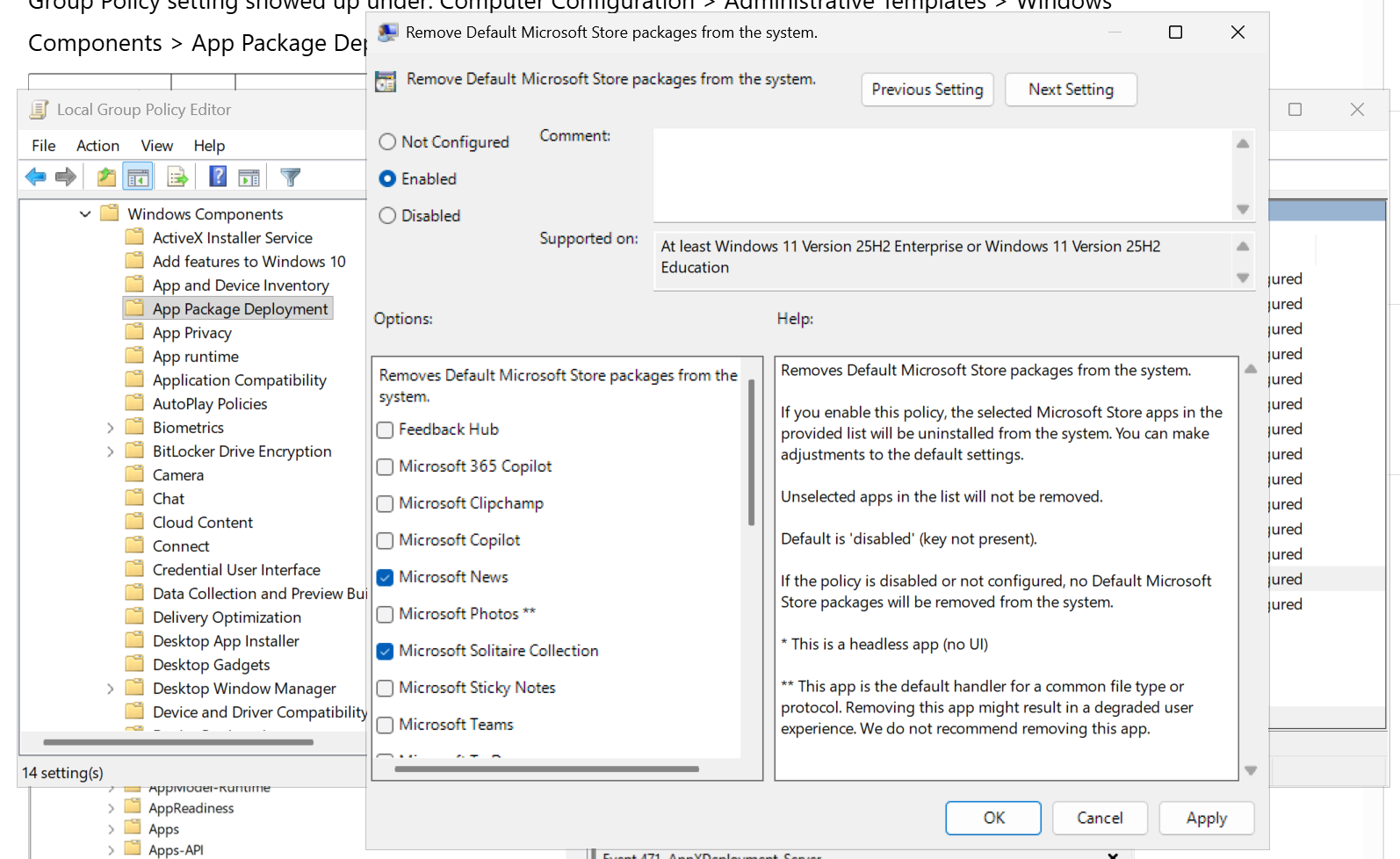1400x859 pixels.
Task: Click the Desktop Gadgets folder icon
Action: point(134,664)
